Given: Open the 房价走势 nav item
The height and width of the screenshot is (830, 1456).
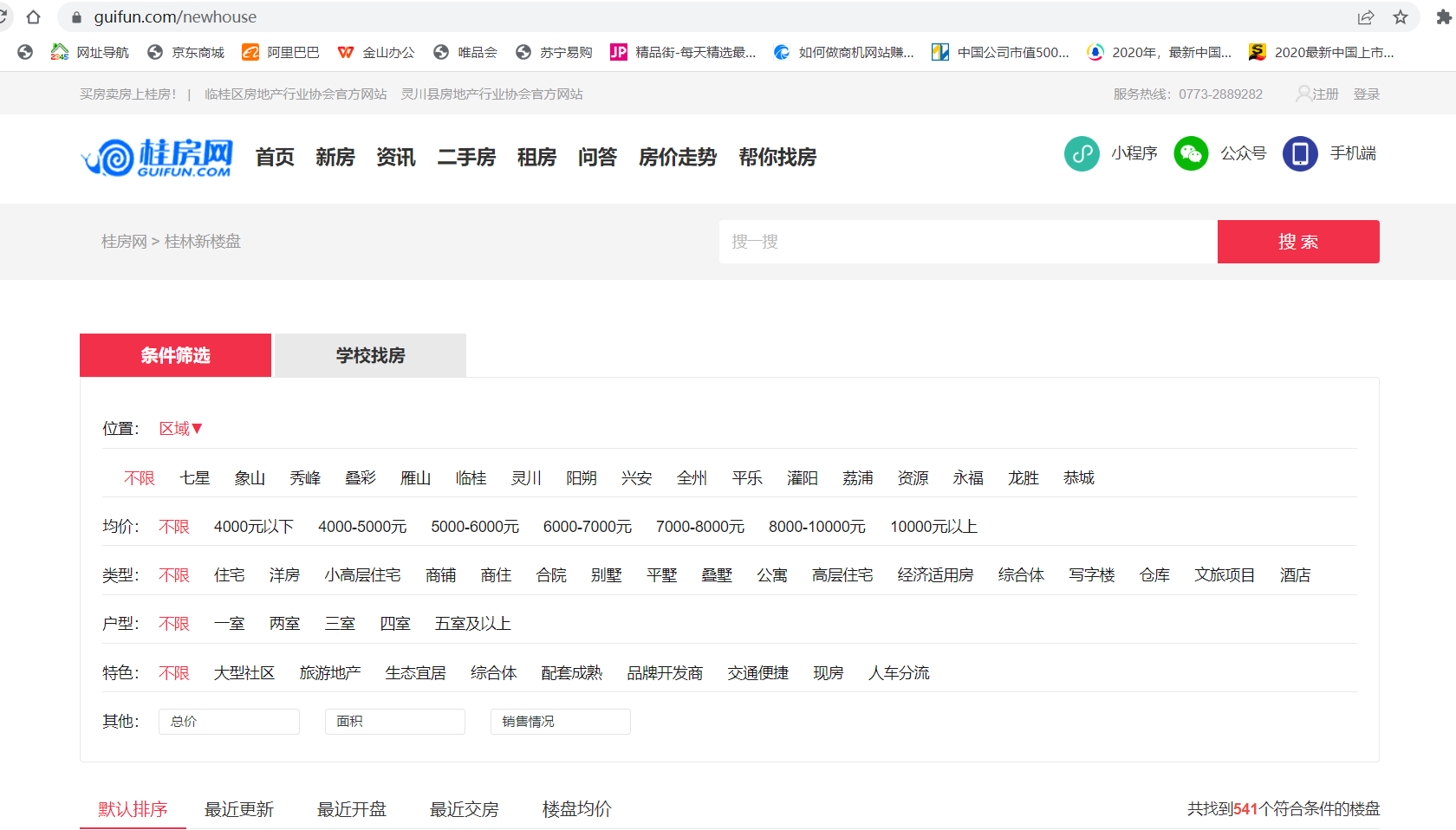Looking at the screenshot, I should coord(678,158).
